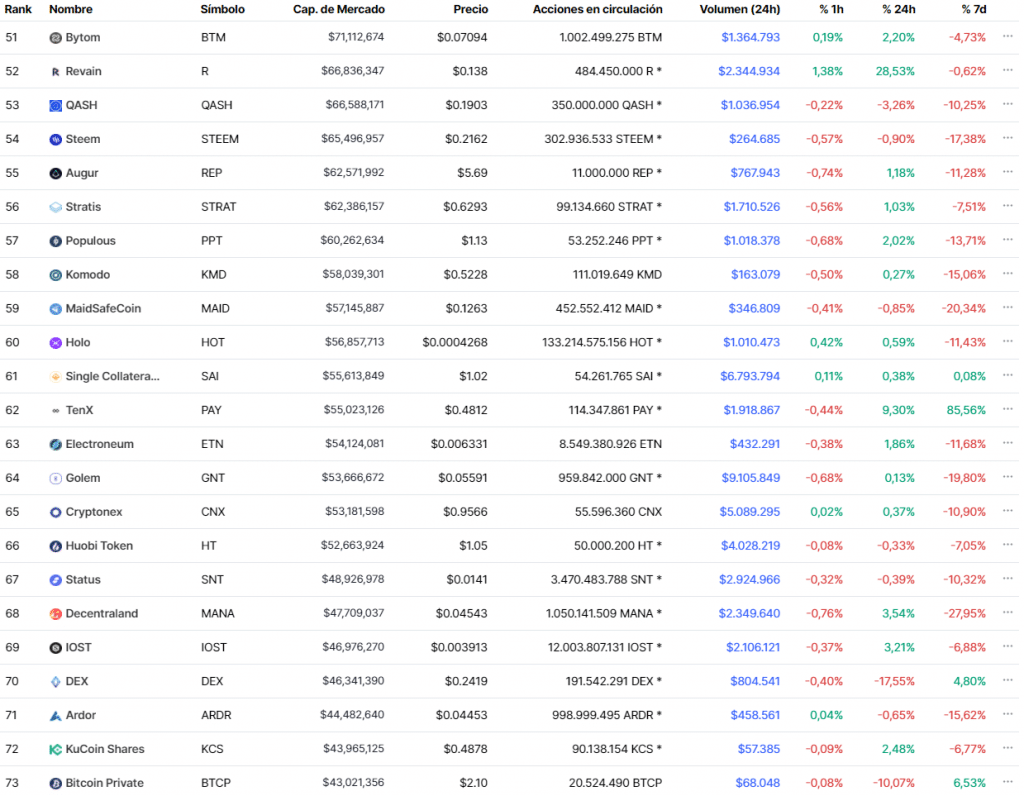Open the KuCoin Shares name link
This screenshot has height=796, width=1024.
click(105, 750)
